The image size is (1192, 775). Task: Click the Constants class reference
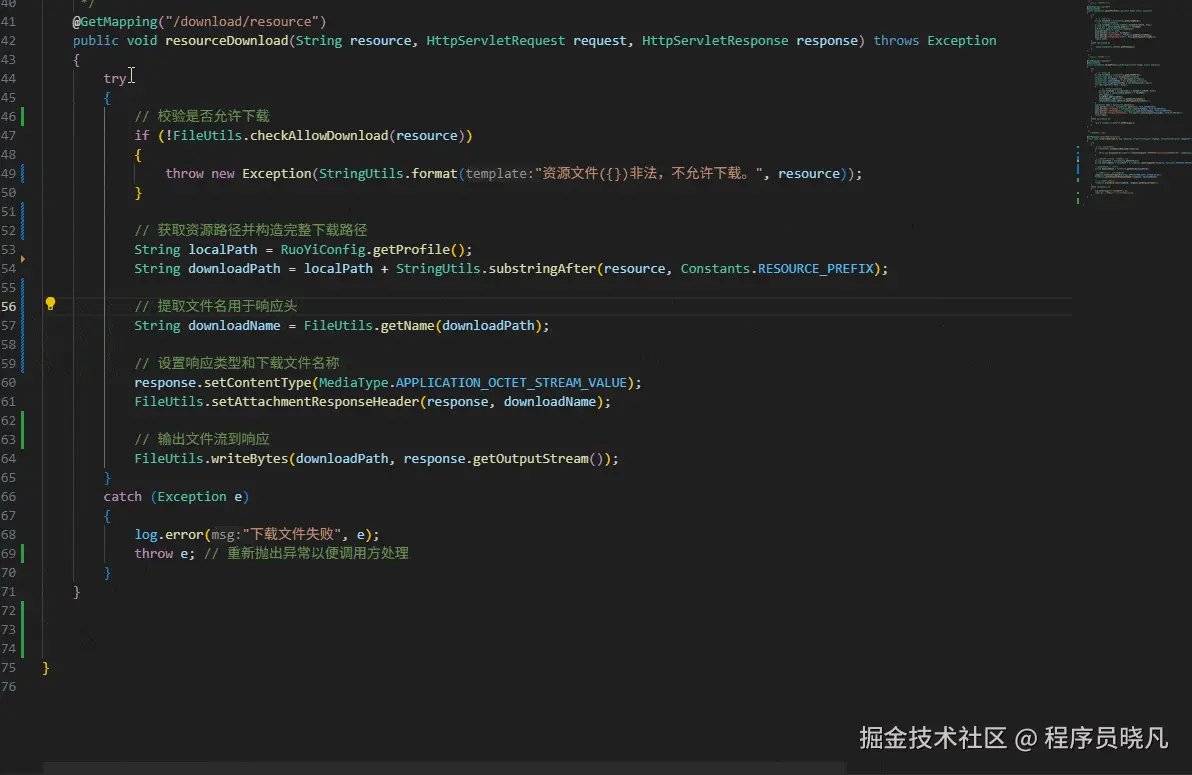(715, 268)
